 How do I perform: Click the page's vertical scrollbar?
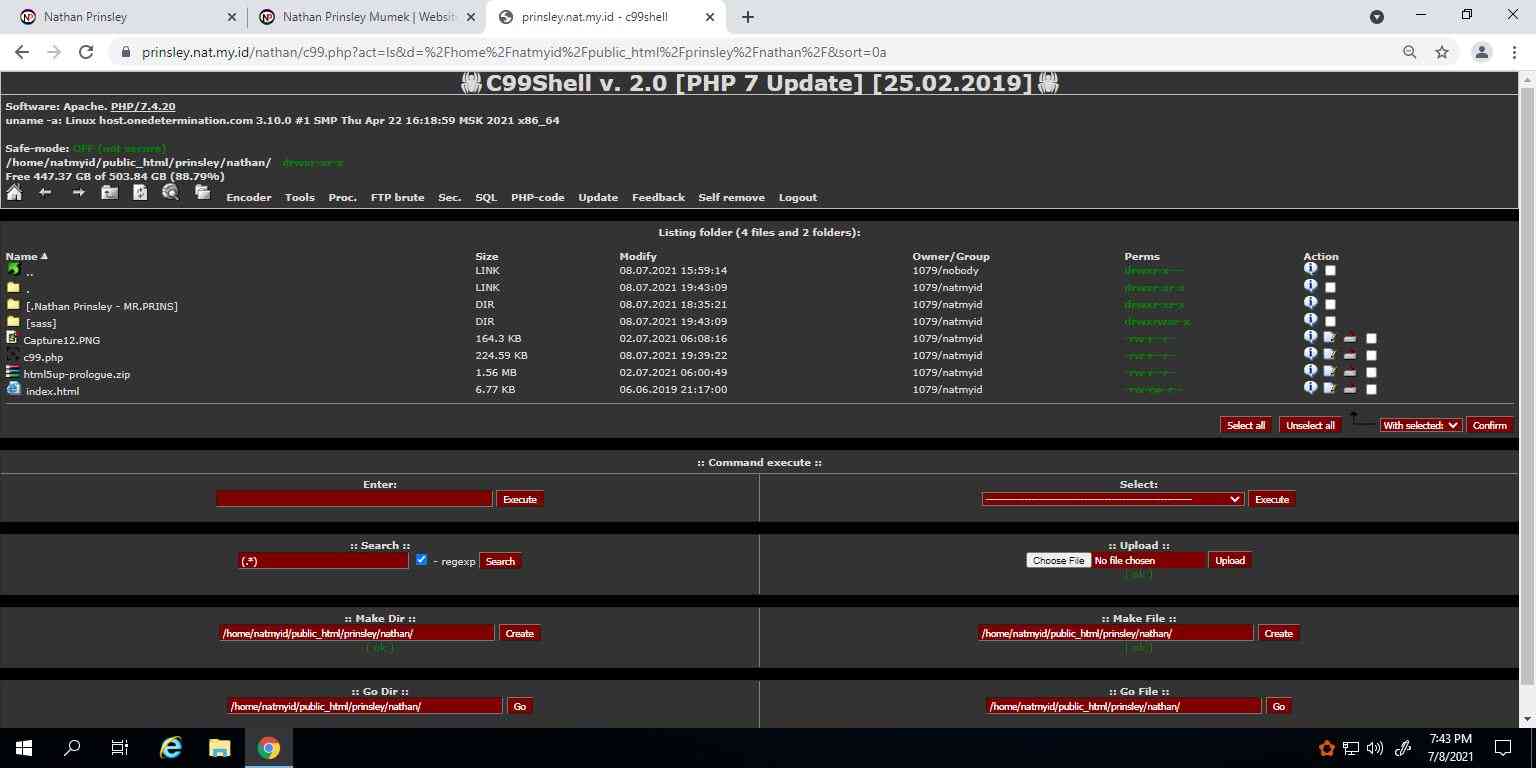(1526, 380)
